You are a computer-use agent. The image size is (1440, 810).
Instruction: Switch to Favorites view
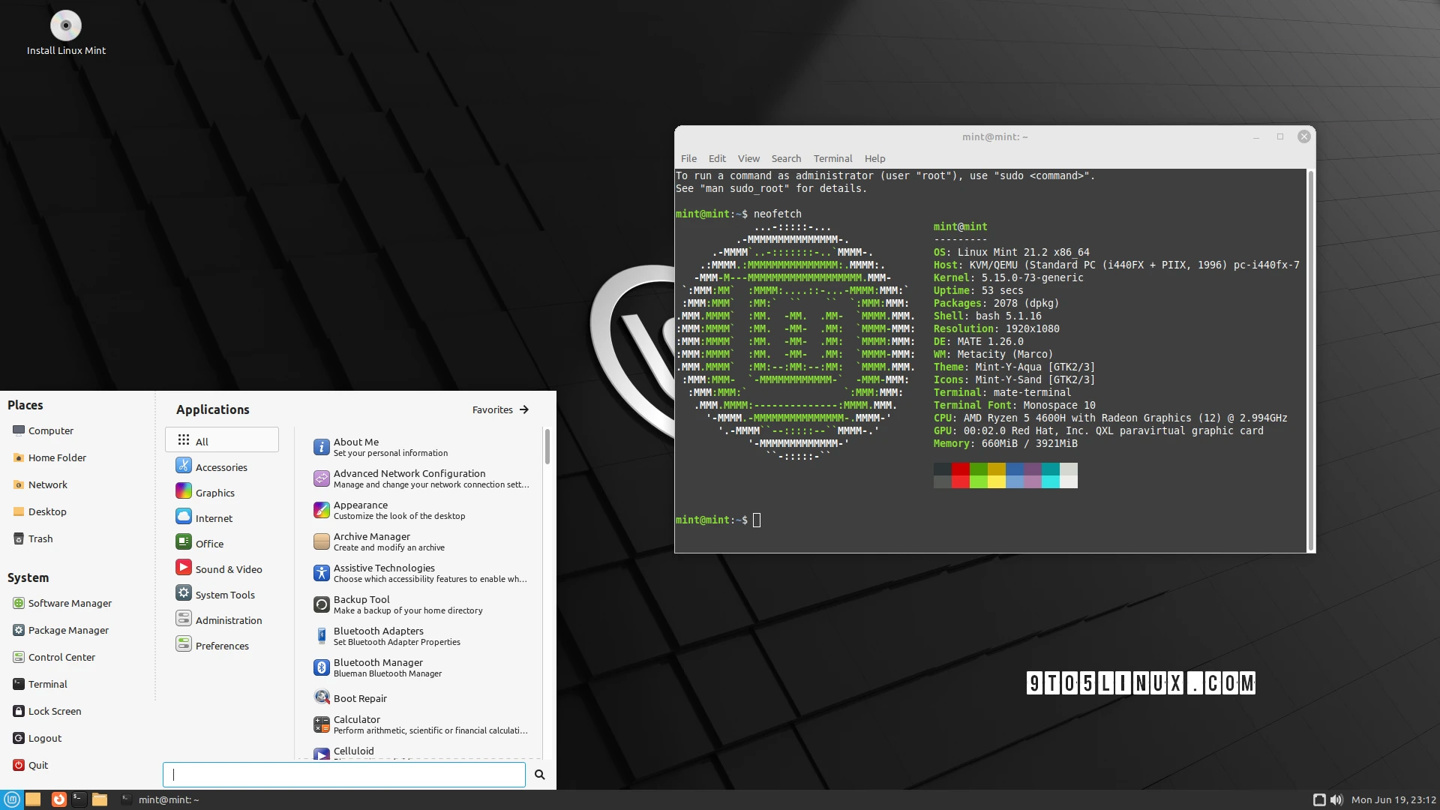(500, 410)
